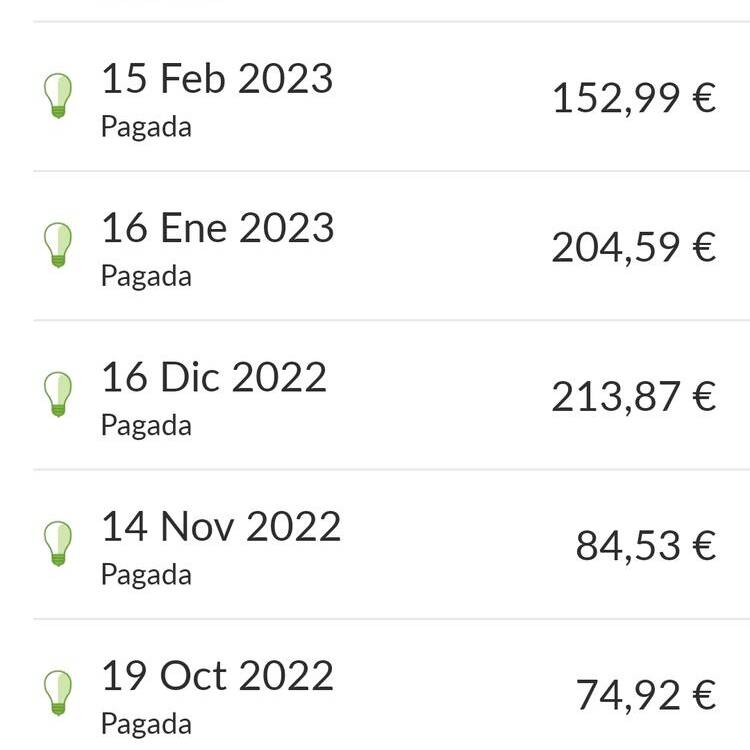The image size is (750, 750).
Task: Tap the lightbulb icon for 16 Ene 2023
Action: point(58,245)
